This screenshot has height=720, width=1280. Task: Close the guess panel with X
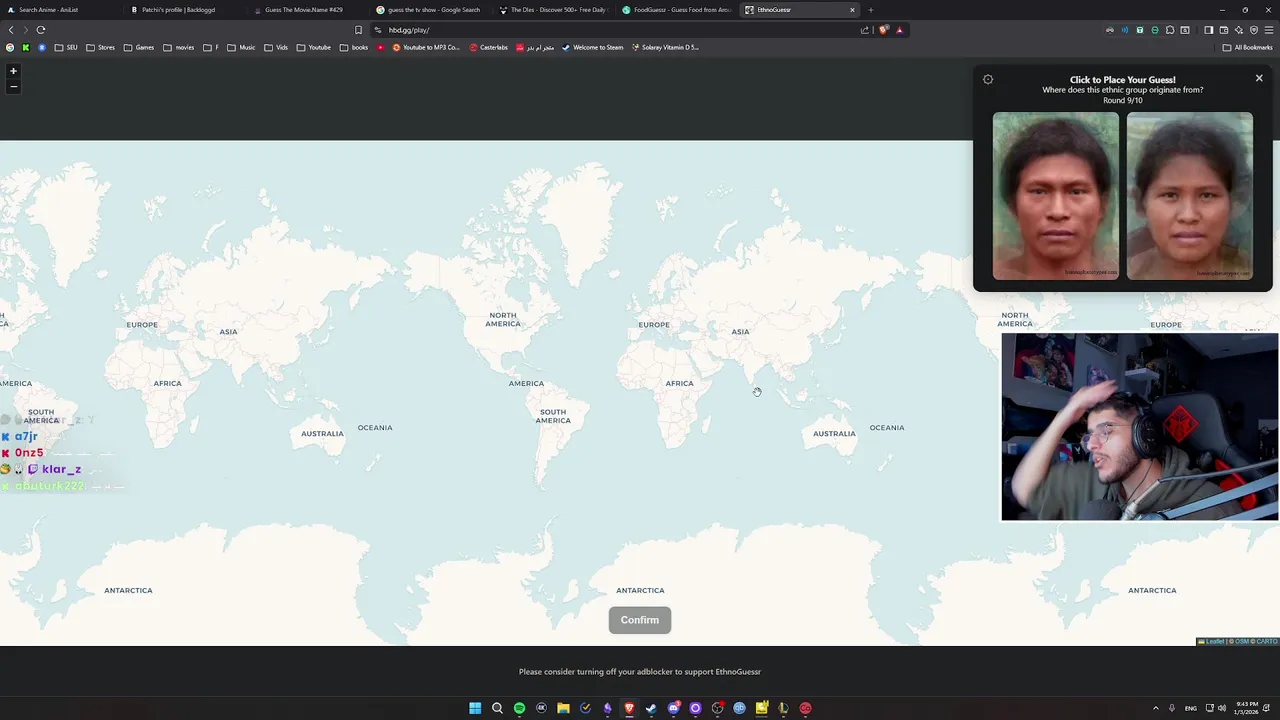[x=1259, y=78]
